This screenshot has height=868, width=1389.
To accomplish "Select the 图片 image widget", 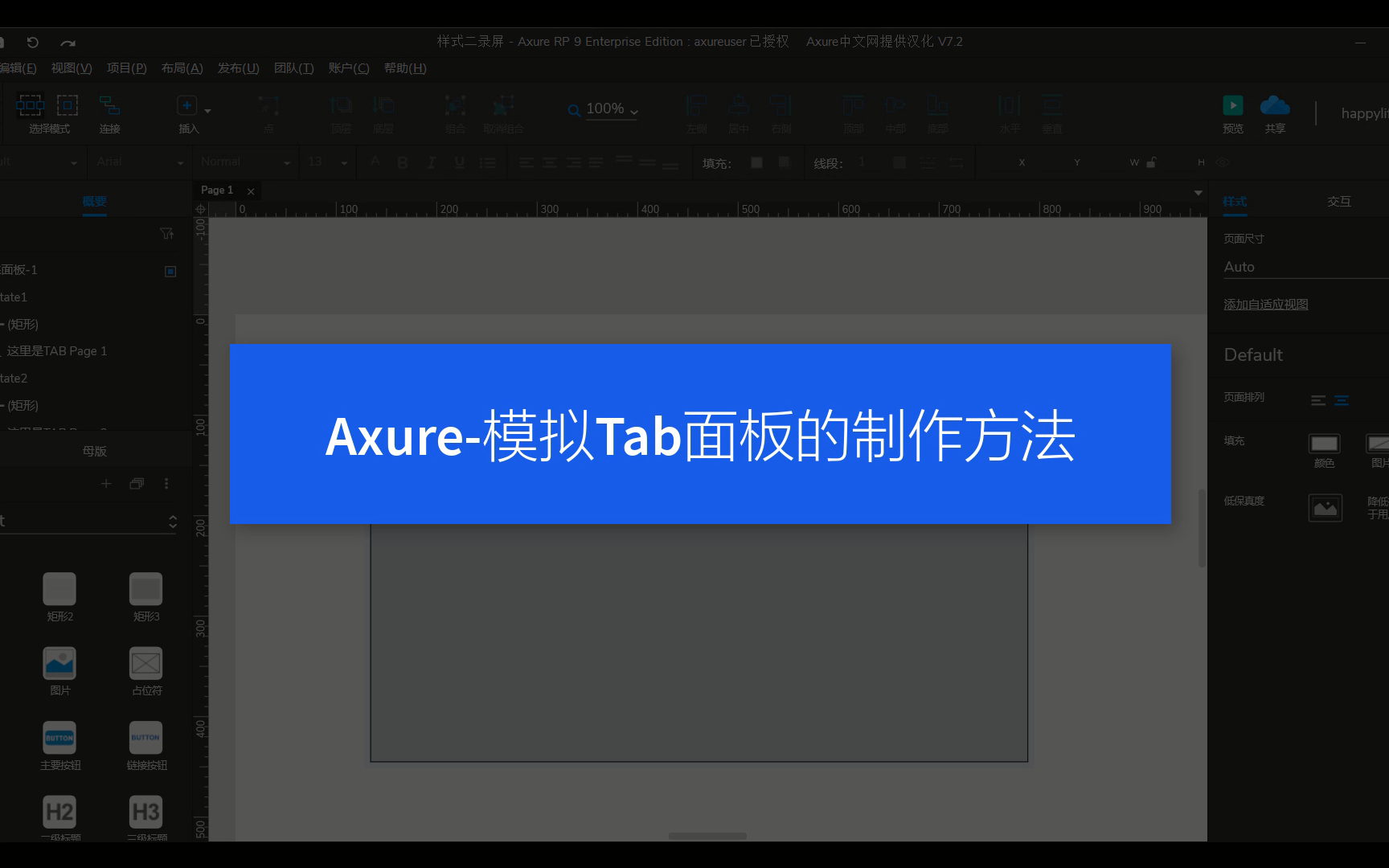I will (59, 663).
